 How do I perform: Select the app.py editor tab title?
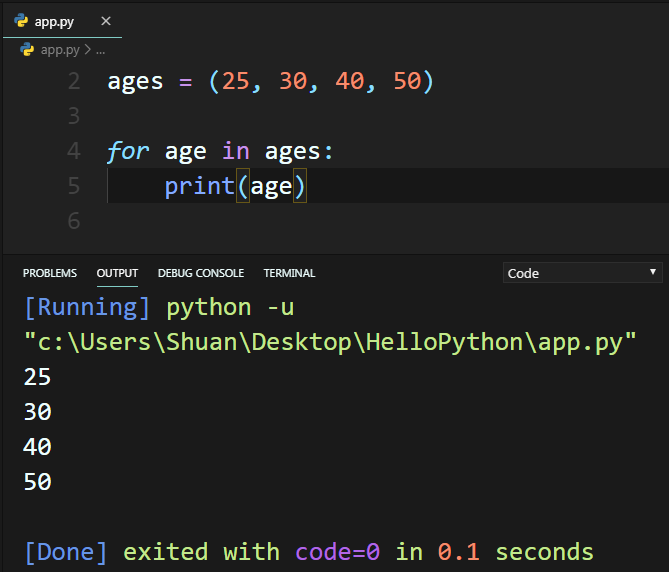(x=54, y=21)
